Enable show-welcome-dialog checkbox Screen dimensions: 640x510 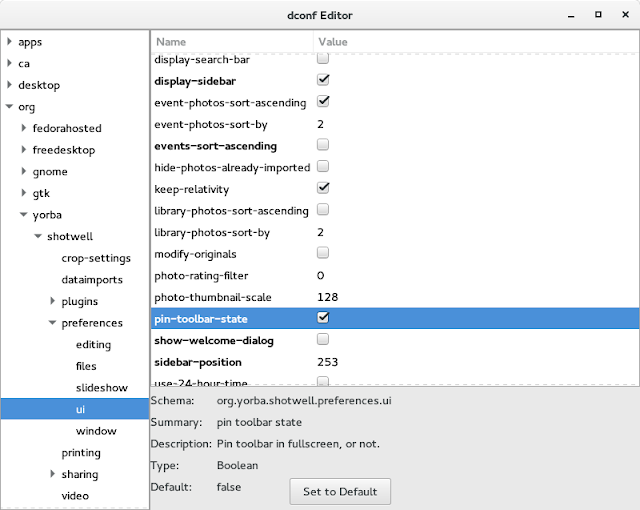click(323, 339)
